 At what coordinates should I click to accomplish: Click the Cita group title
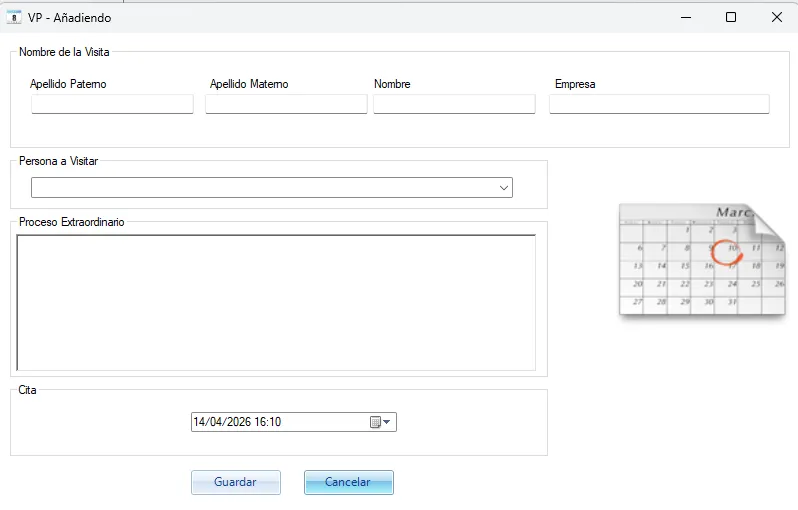click(27, 390)
